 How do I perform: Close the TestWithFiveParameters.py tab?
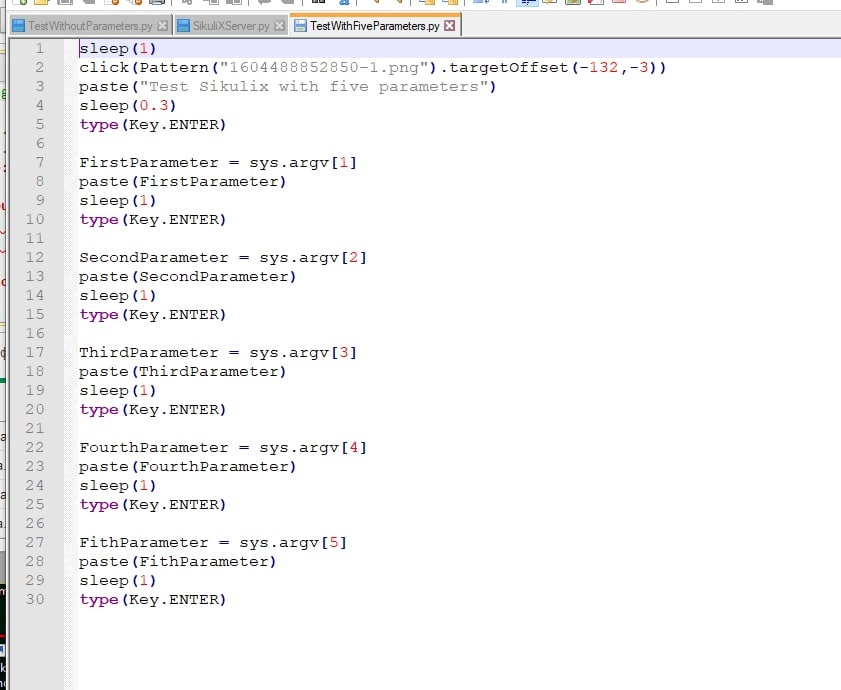coord(450,26)
